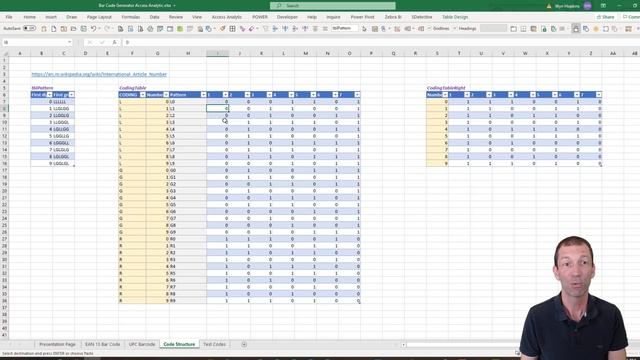Open Number filter dropdown in CodingTableRight
This screenshot has width=640, height=360.
(x=445, y=95)
